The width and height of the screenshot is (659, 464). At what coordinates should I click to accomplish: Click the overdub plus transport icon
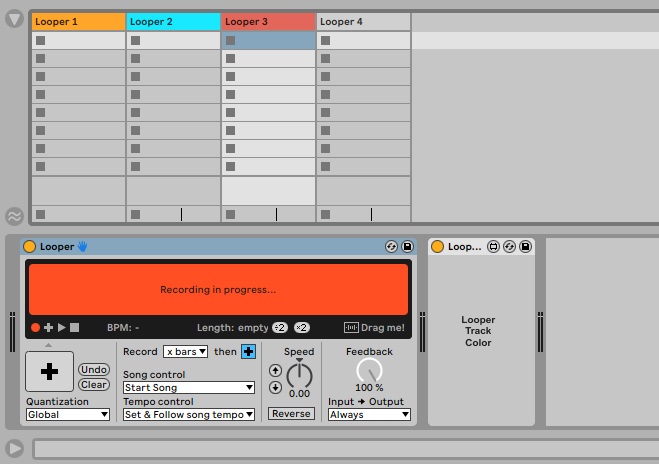tap(48, 327)
